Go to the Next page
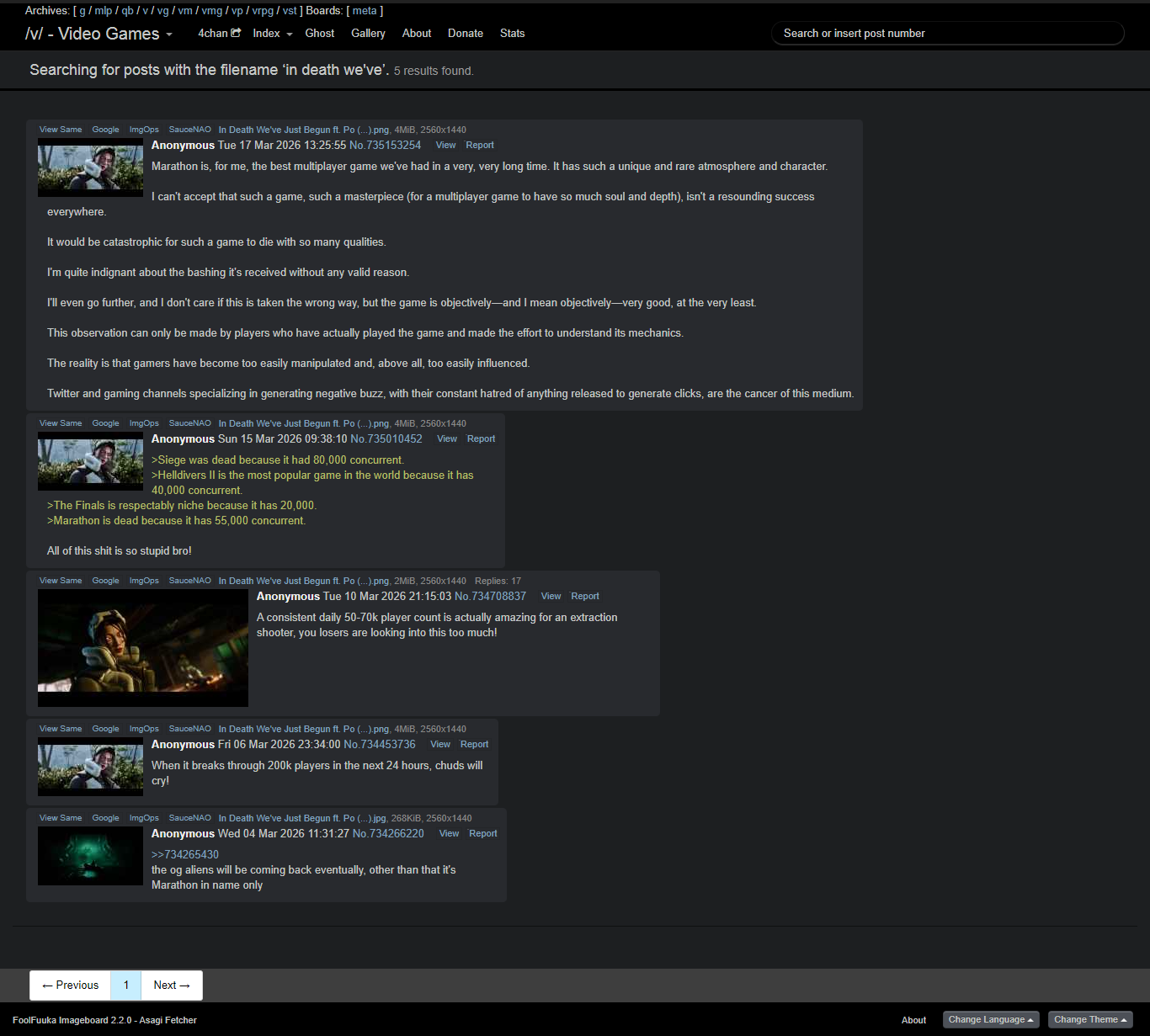Screen dimensions: 1150x1036 coord(172,986)
